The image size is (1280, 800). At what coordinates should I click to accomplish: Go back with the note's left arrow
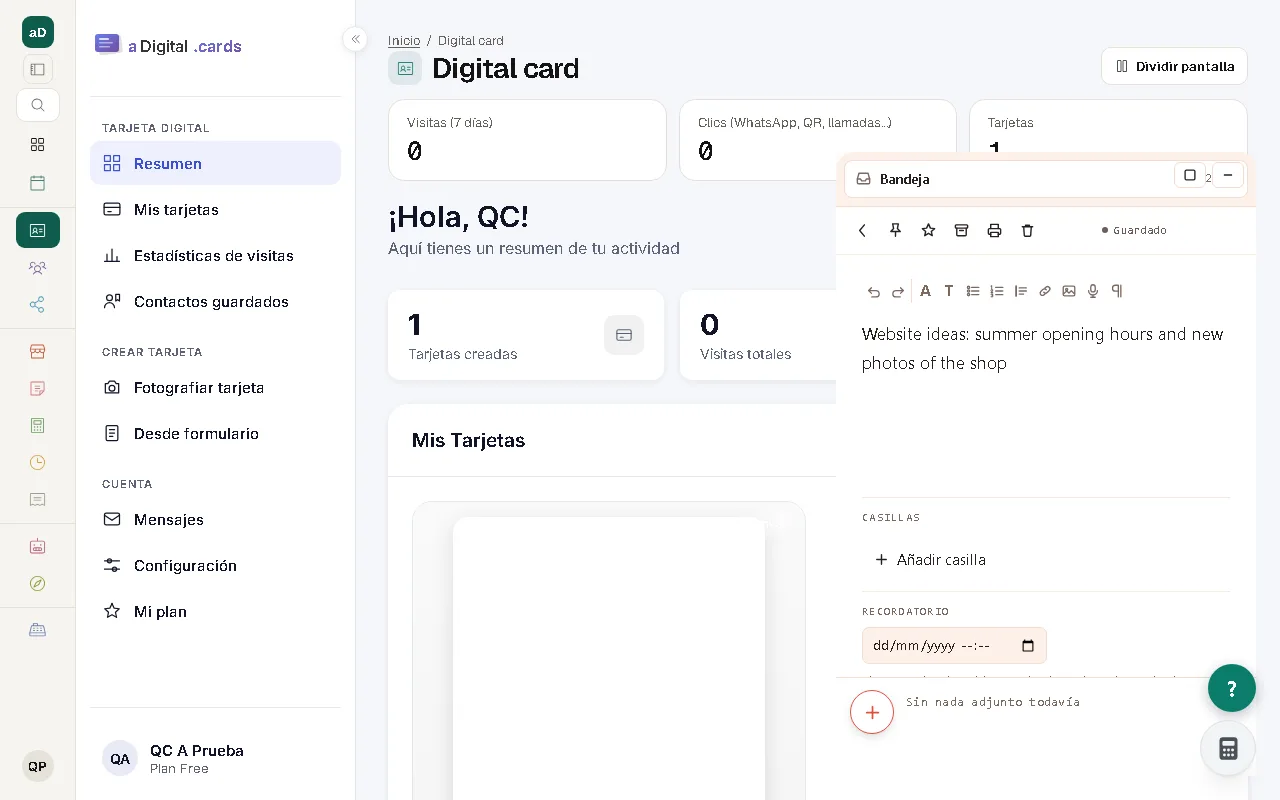pyautogui.click(x=862, y=230)
